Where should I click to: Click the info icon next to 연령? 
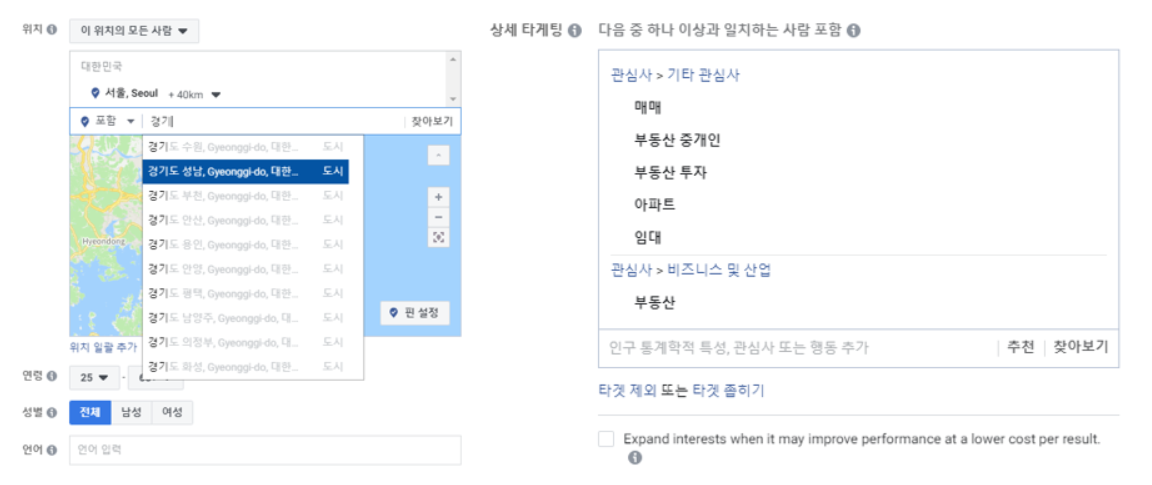pos(51,376)
